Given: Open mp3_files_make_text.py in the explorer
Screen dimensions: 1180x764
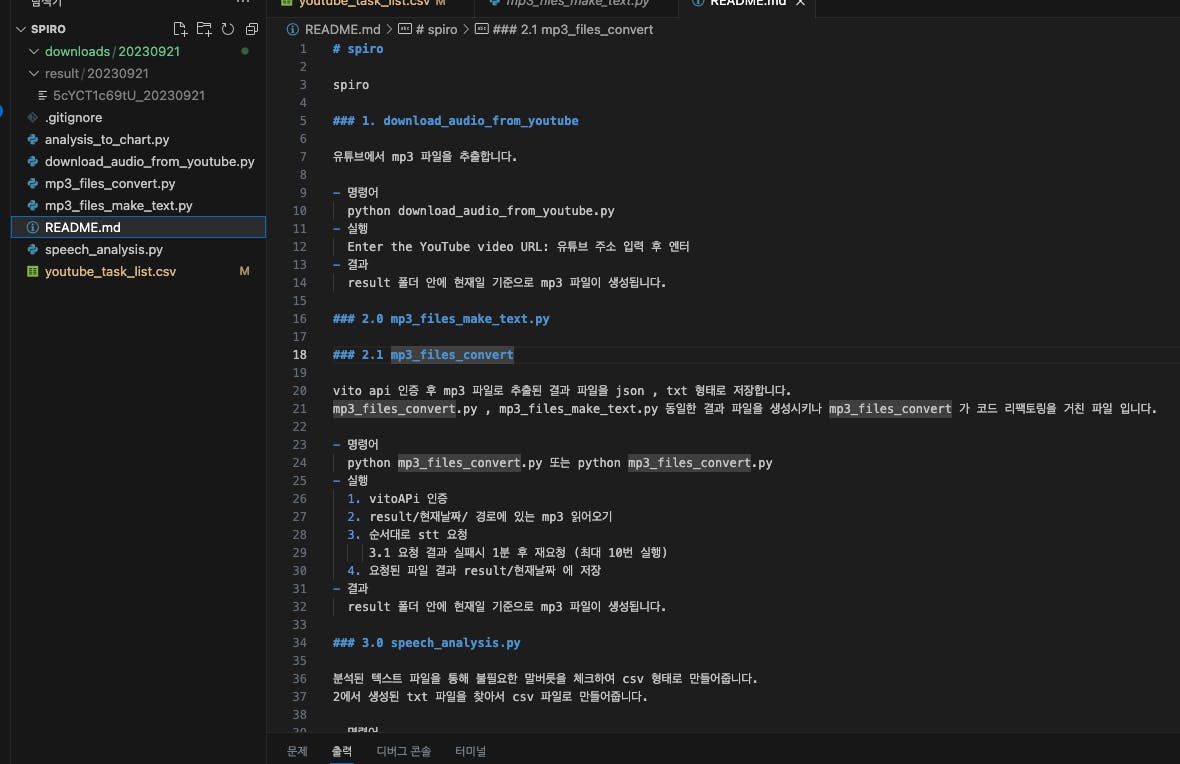Looking at the screenshot, I should [138, 205].
